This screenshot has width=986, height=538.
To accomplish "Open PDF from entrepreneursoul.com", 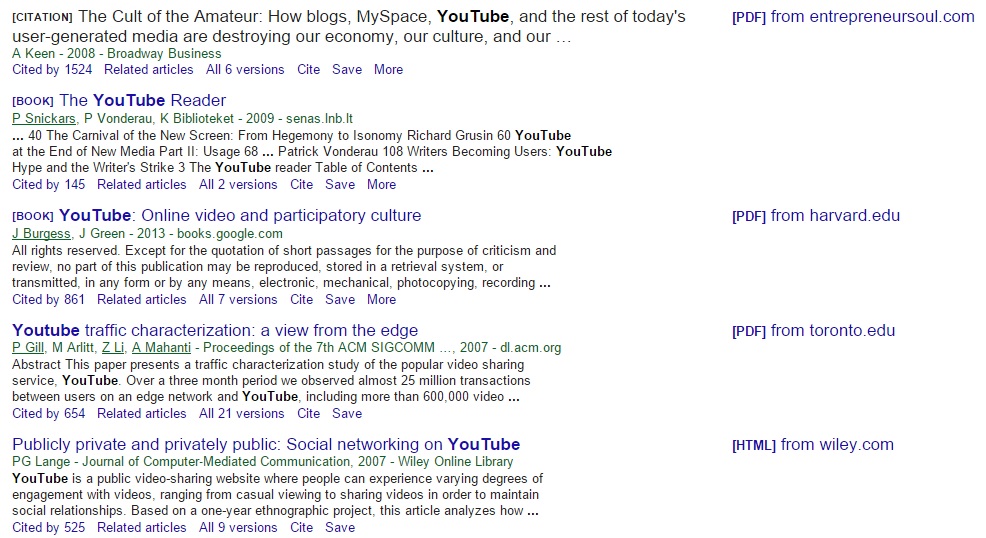I will click(853, 17).
